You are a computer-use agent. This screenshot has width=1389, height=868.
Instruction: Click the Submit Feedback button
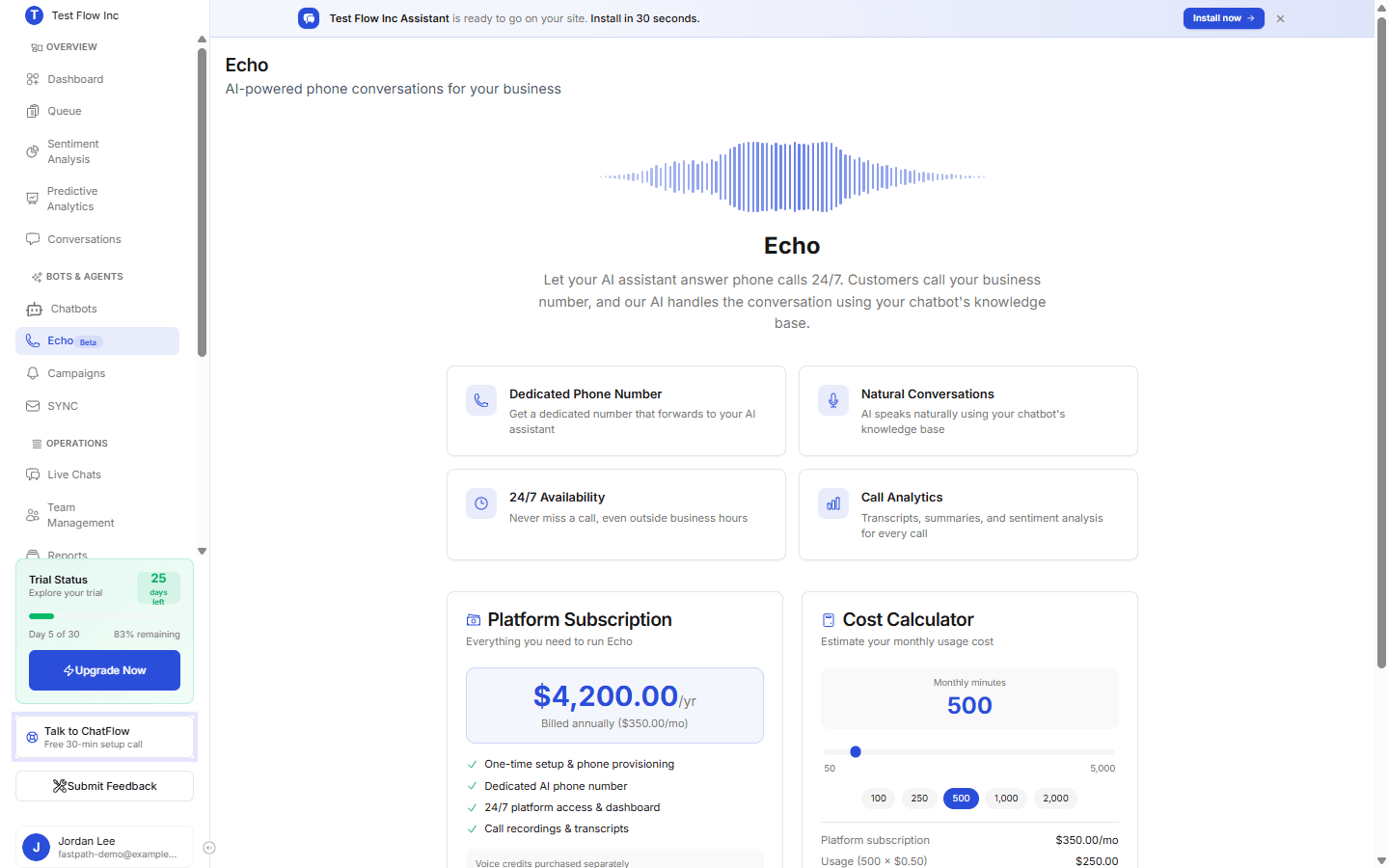tap(104, 786)
